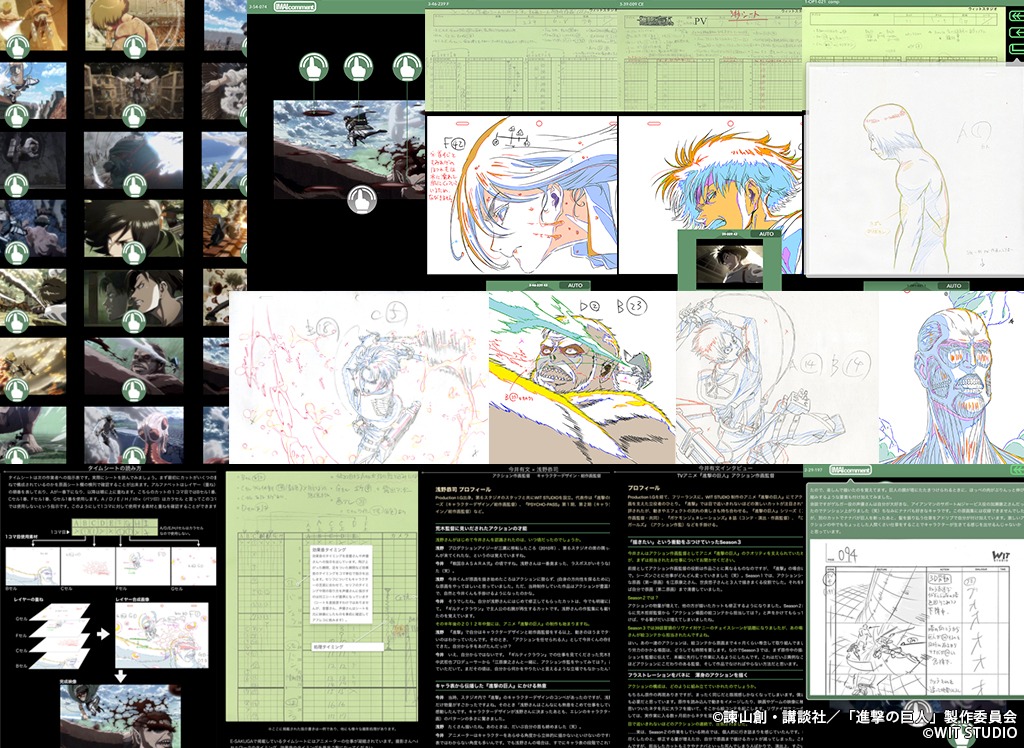Tap the touch icon on the black-haired girl close-up thumbnail
The image size is (1024, 748).
[133, 252]
